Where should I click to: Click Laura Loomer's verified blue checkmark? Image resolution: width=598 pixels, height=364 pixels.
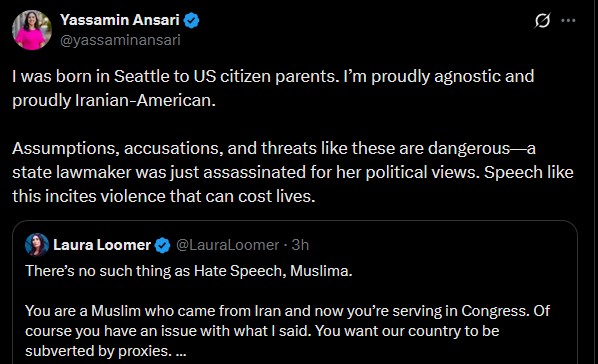tap(162, 245)
